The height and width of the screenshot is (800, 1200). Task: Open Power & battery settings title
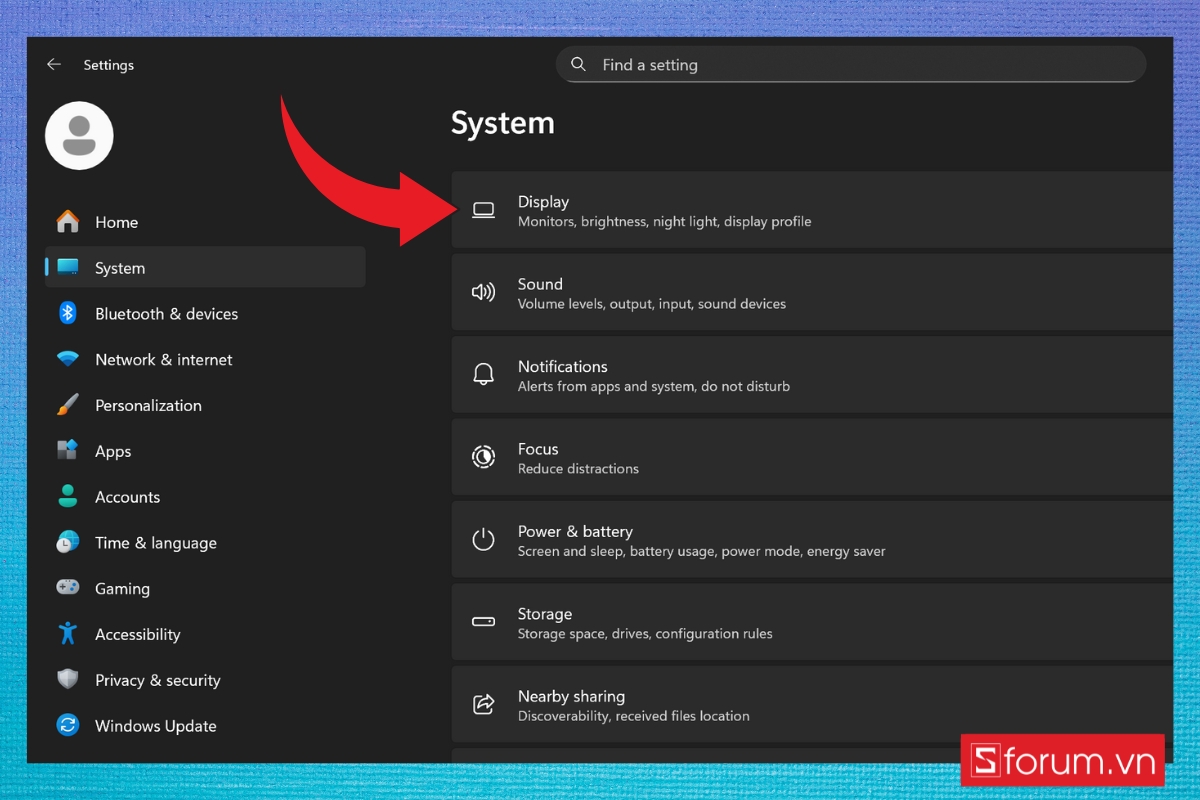coord(575,531)
